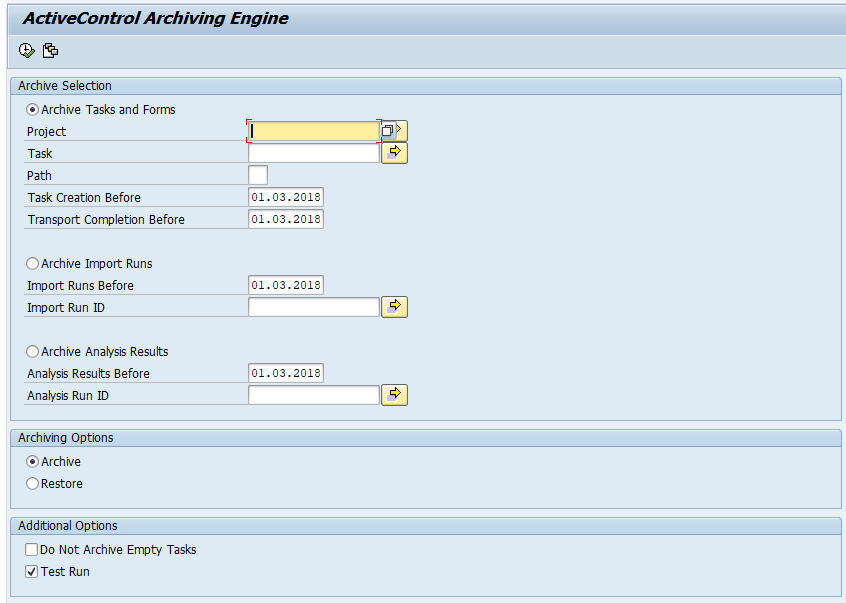Open multiple selection for Analysis Run ID
846x603 pixels.
tap(395, 395)
